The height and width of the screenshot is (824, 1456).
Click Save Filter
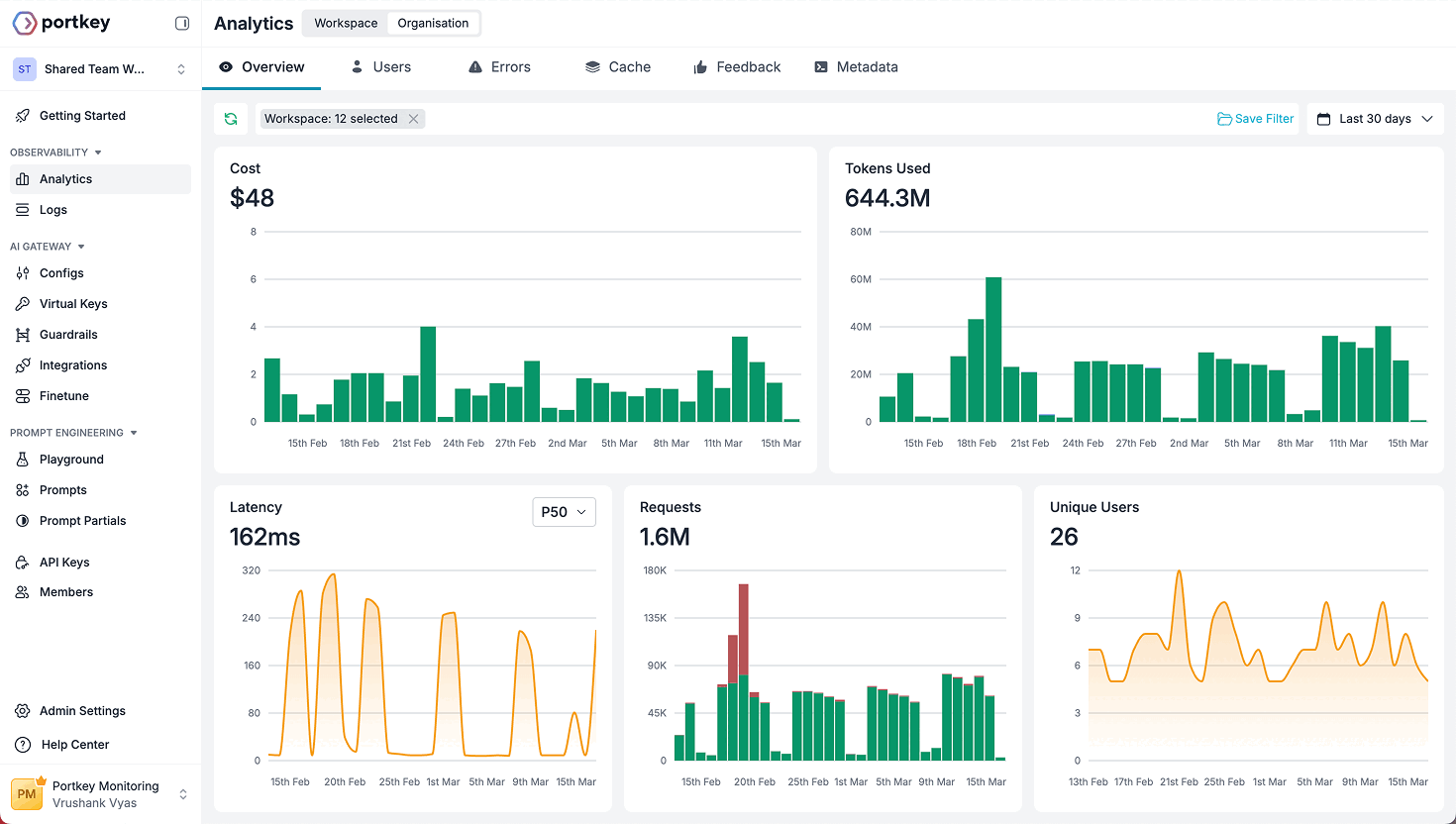(x=1255, y=119)
